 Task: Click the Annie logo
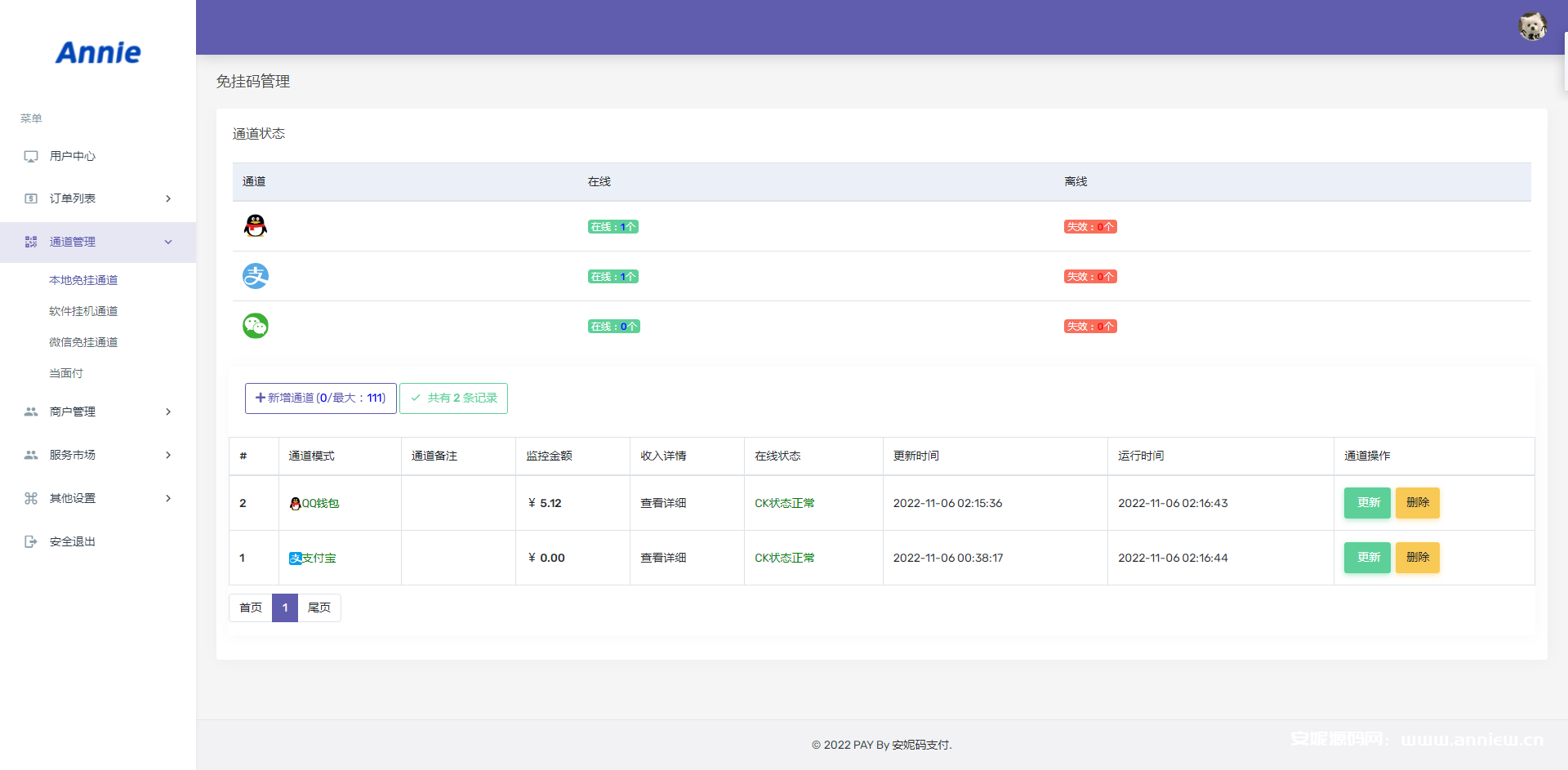[x=98, y=53]
